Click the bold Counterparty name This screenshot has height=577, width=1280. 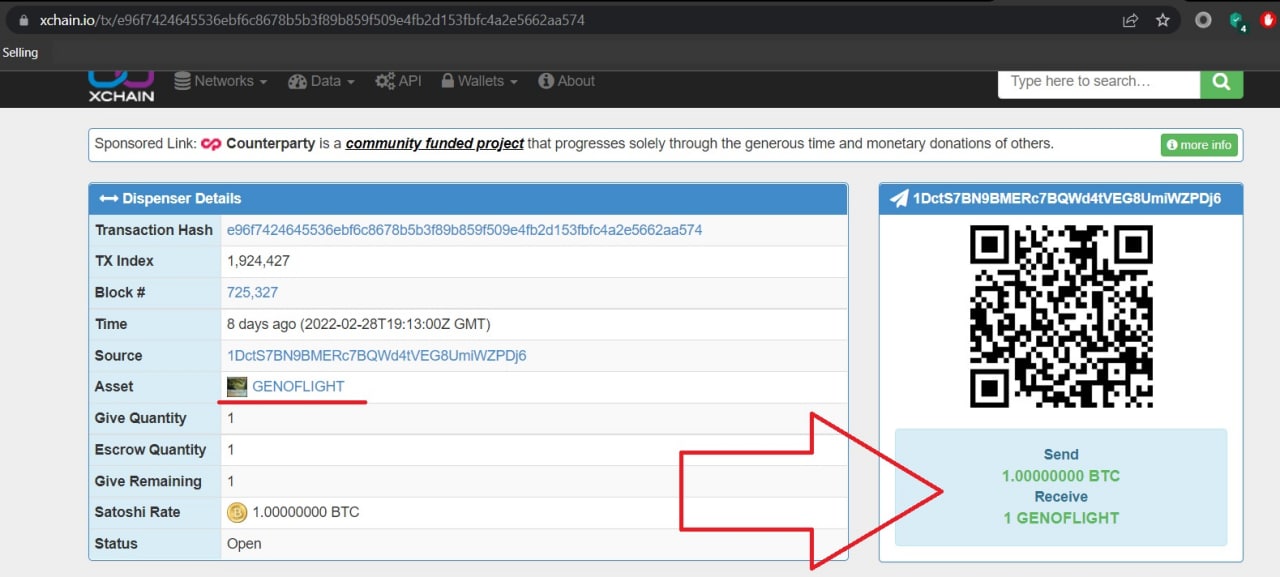[270, 143]
